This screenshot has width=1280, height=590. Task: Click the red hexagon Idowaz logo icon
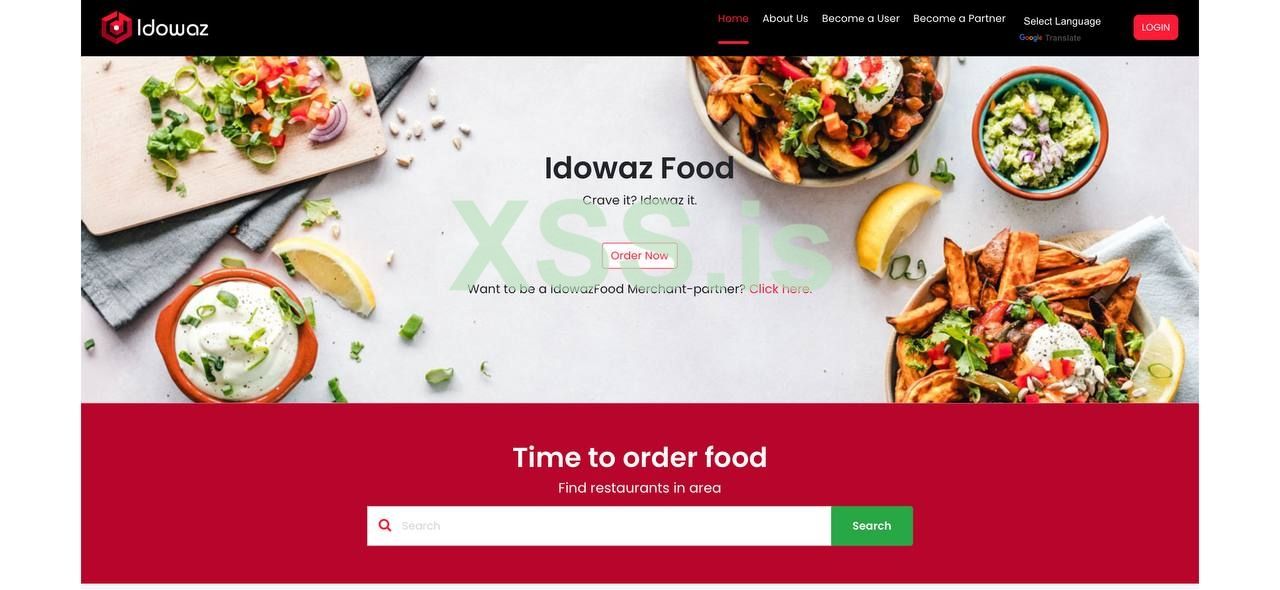116,27
